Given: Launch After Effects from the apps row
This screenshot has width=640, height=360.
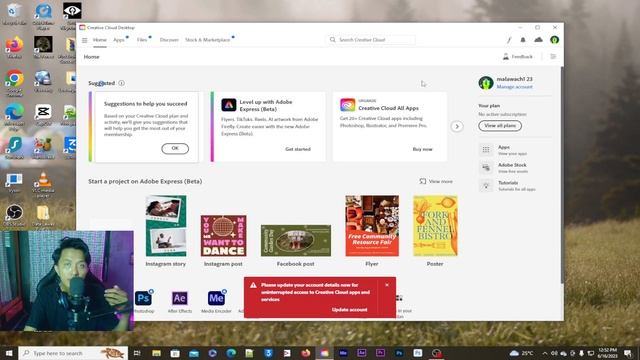Looking at the screenshot, I should point(180,298).
